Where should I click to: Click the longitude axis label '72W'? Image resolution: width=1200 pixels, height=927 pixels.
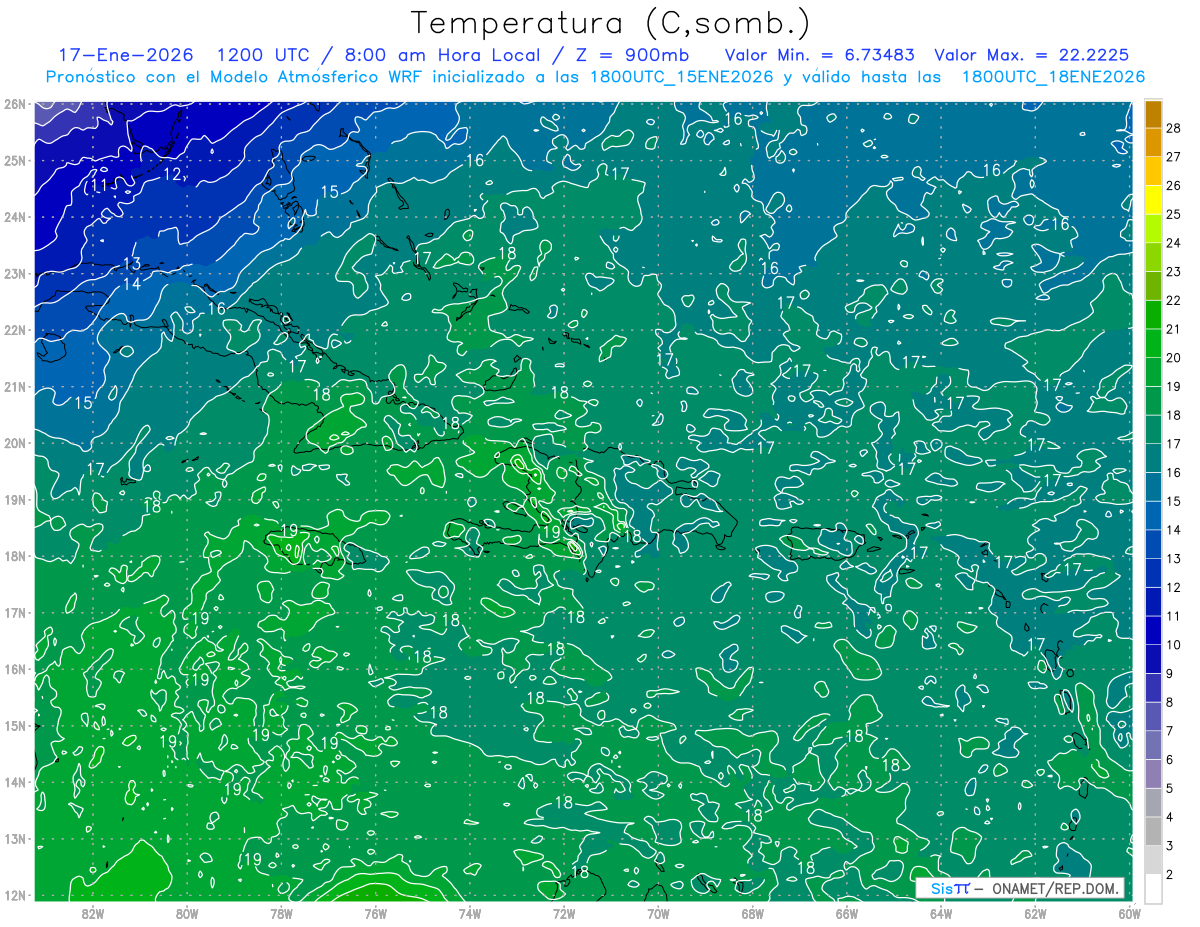coord(563,914)
